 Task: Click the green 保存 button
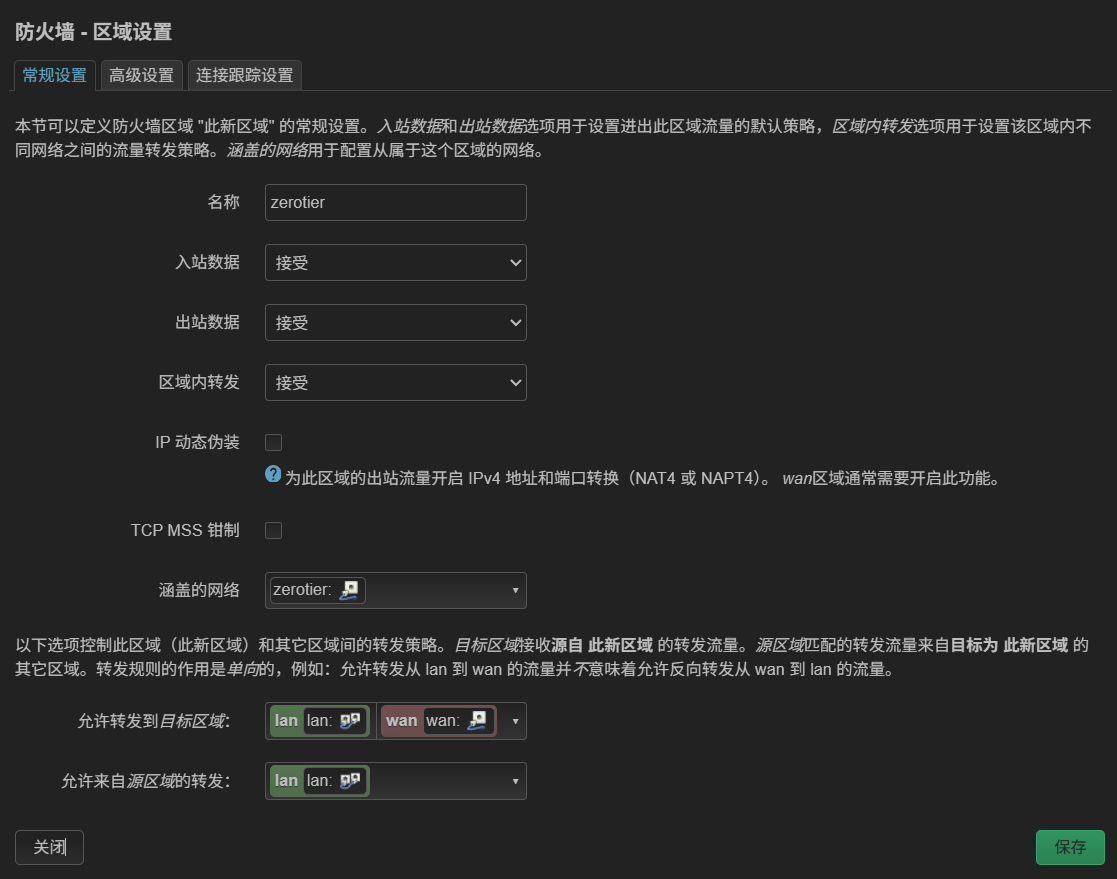1070,847
